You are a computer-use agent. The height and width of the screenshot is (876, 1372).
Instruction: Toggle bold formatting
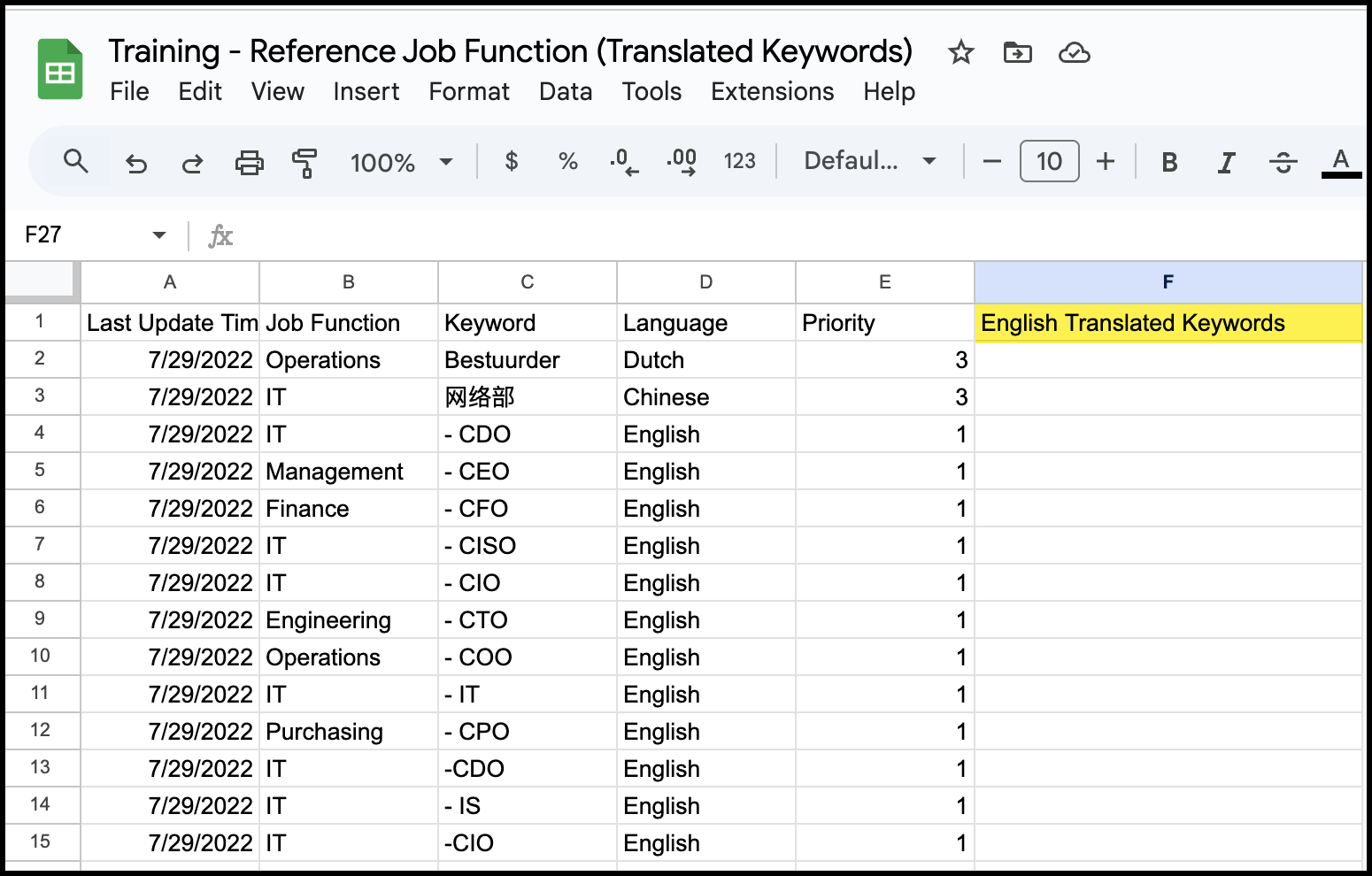[x=1169, y=162]
